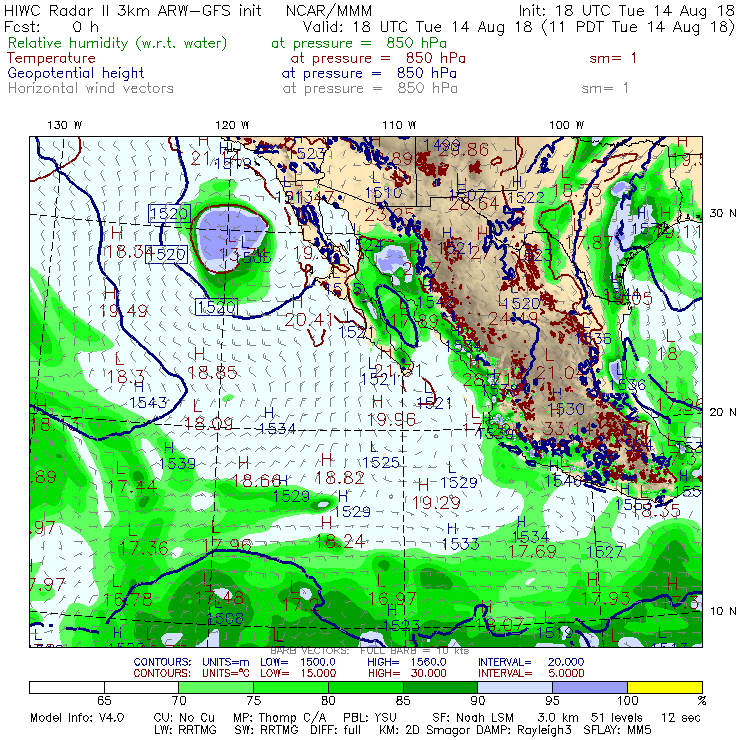Click the 'PBL: YSU' footer text
Viewport: 740px width, 740px height.
[x=370, y=718]
